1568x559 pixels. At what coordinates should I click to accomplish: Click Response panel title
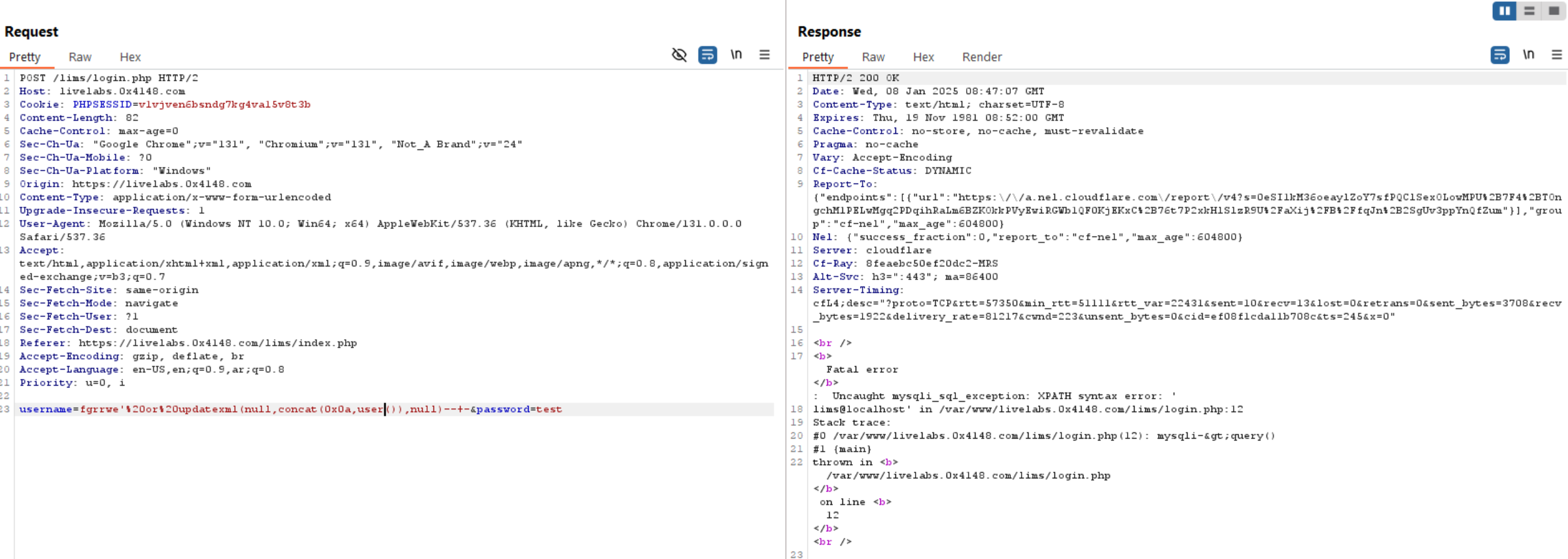829,32
